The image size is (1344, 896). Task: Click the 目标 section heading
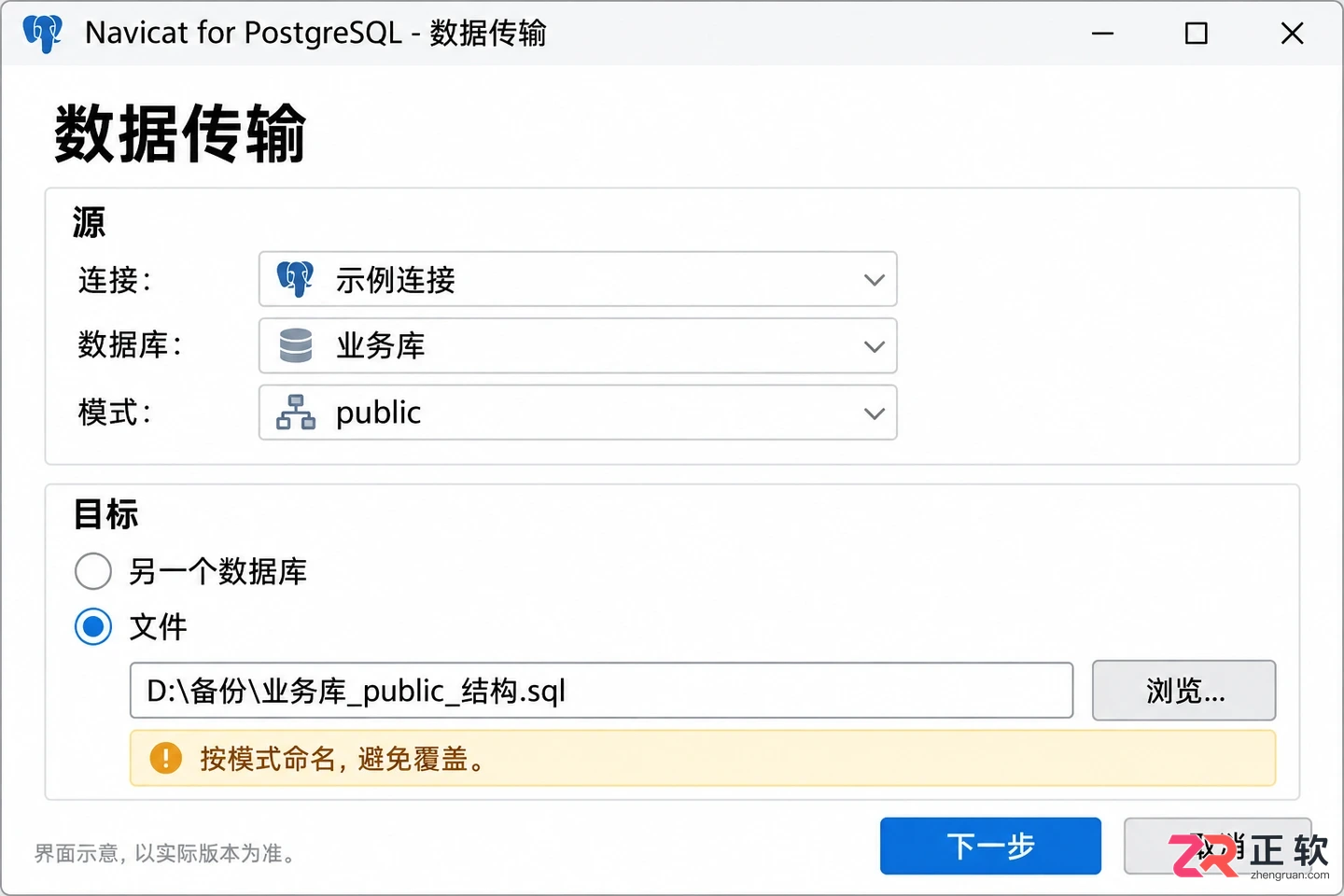[106, 514]
